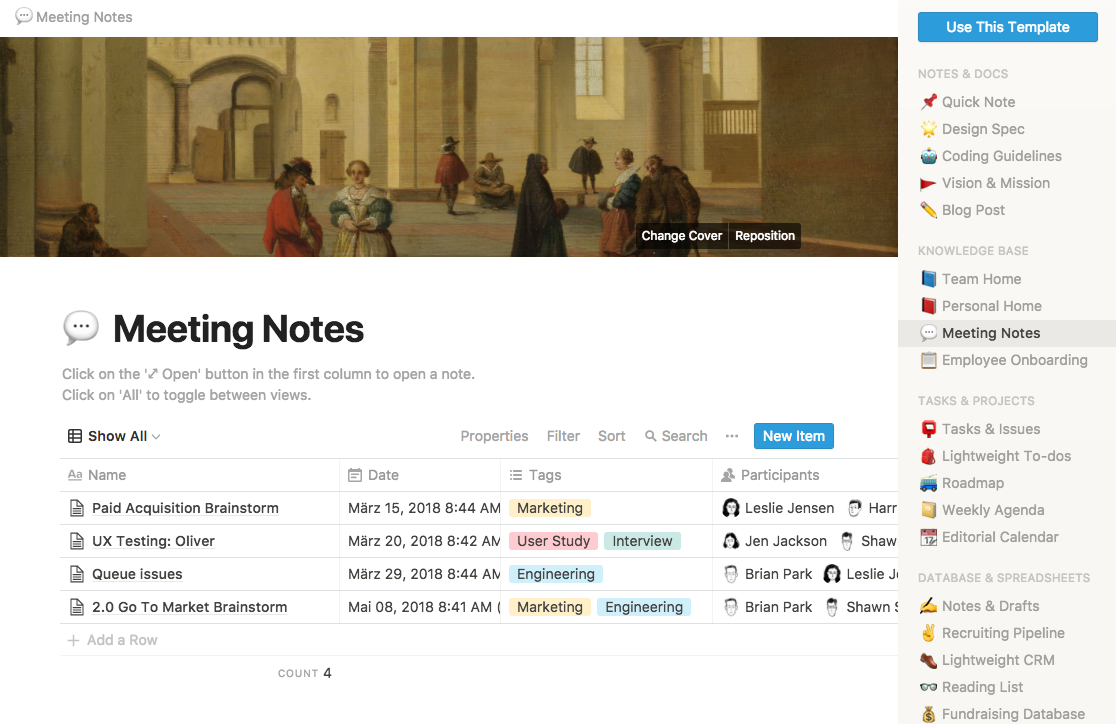Click the glasses icon for Reading List
Image resolution: width=1116 pixels, height=724 pixels.
(928, 688)
